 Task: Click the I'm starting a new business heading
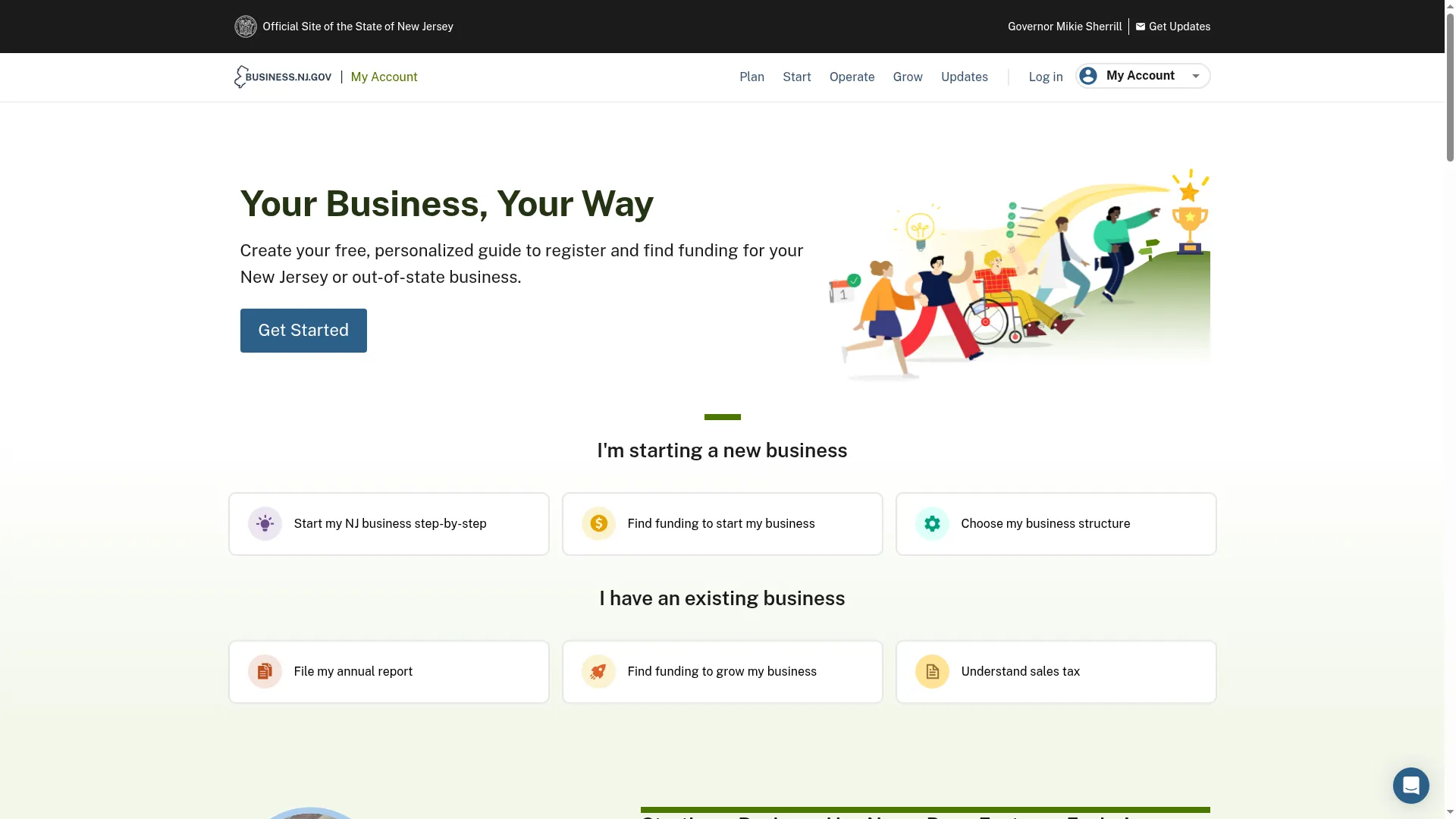point(722,450)
